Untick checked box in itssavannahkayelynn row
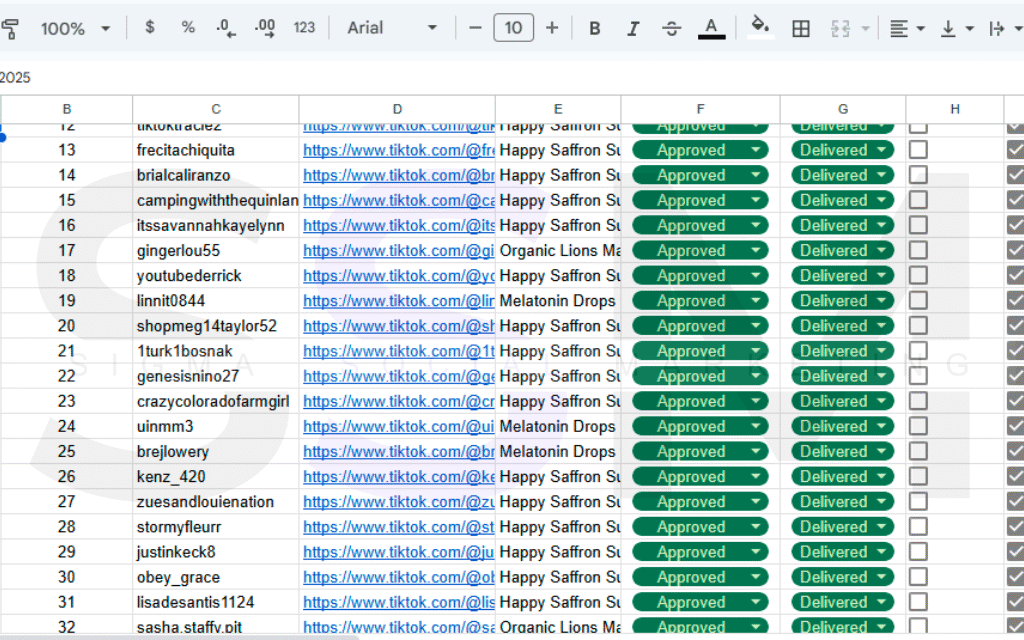The image size is (1024, 640). tap(1016, 225)
